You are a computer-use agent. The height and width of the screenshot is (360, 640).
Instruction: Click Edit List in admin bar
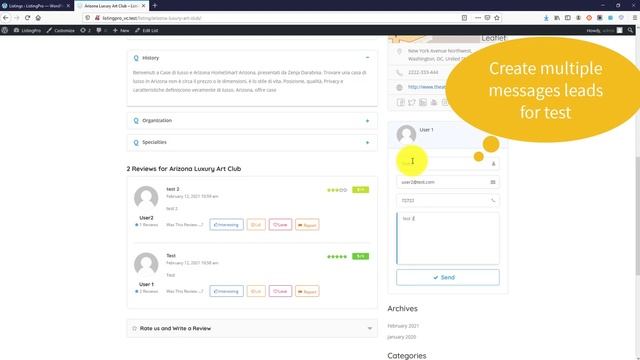tap(147, 31)
